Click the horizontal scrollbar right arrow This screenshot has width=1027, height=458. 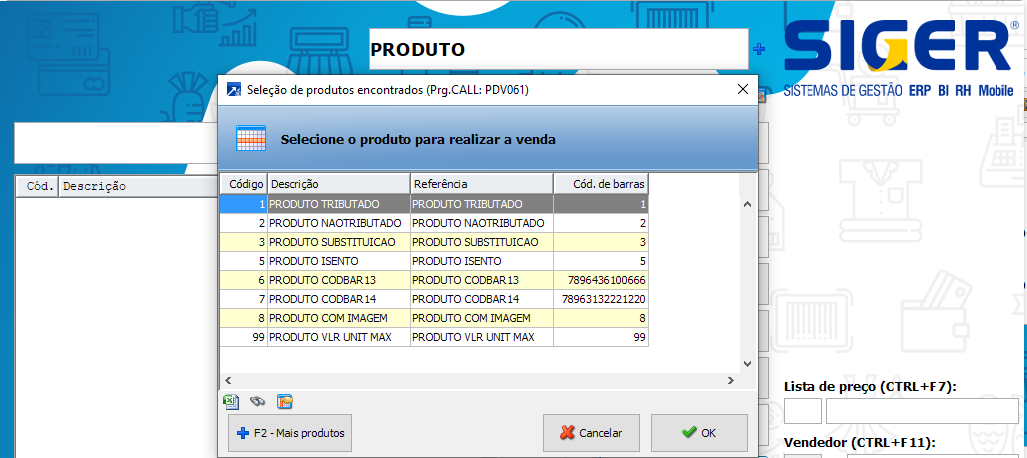coord(731,380)
